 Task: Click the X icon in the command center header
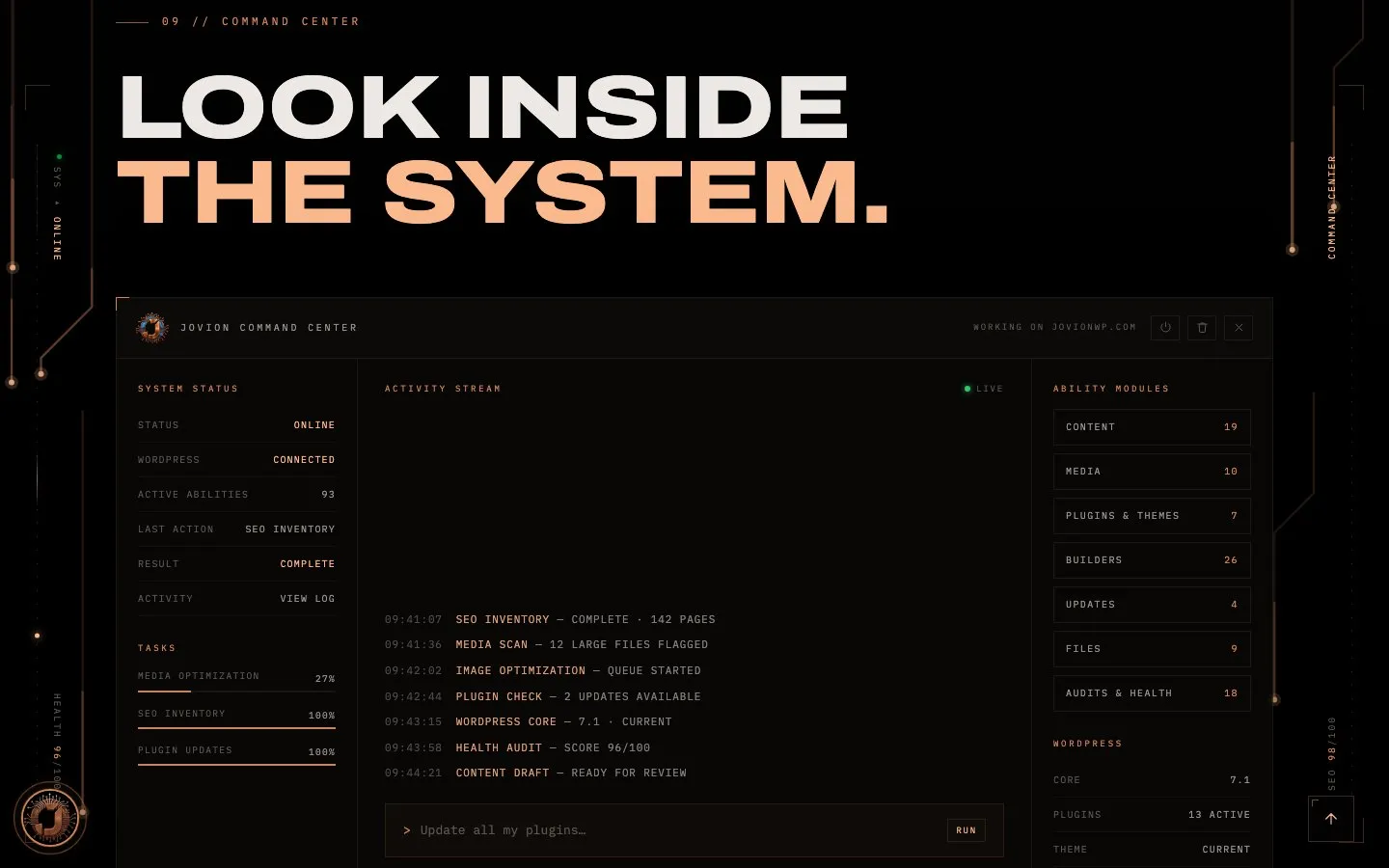point(1239,328)
